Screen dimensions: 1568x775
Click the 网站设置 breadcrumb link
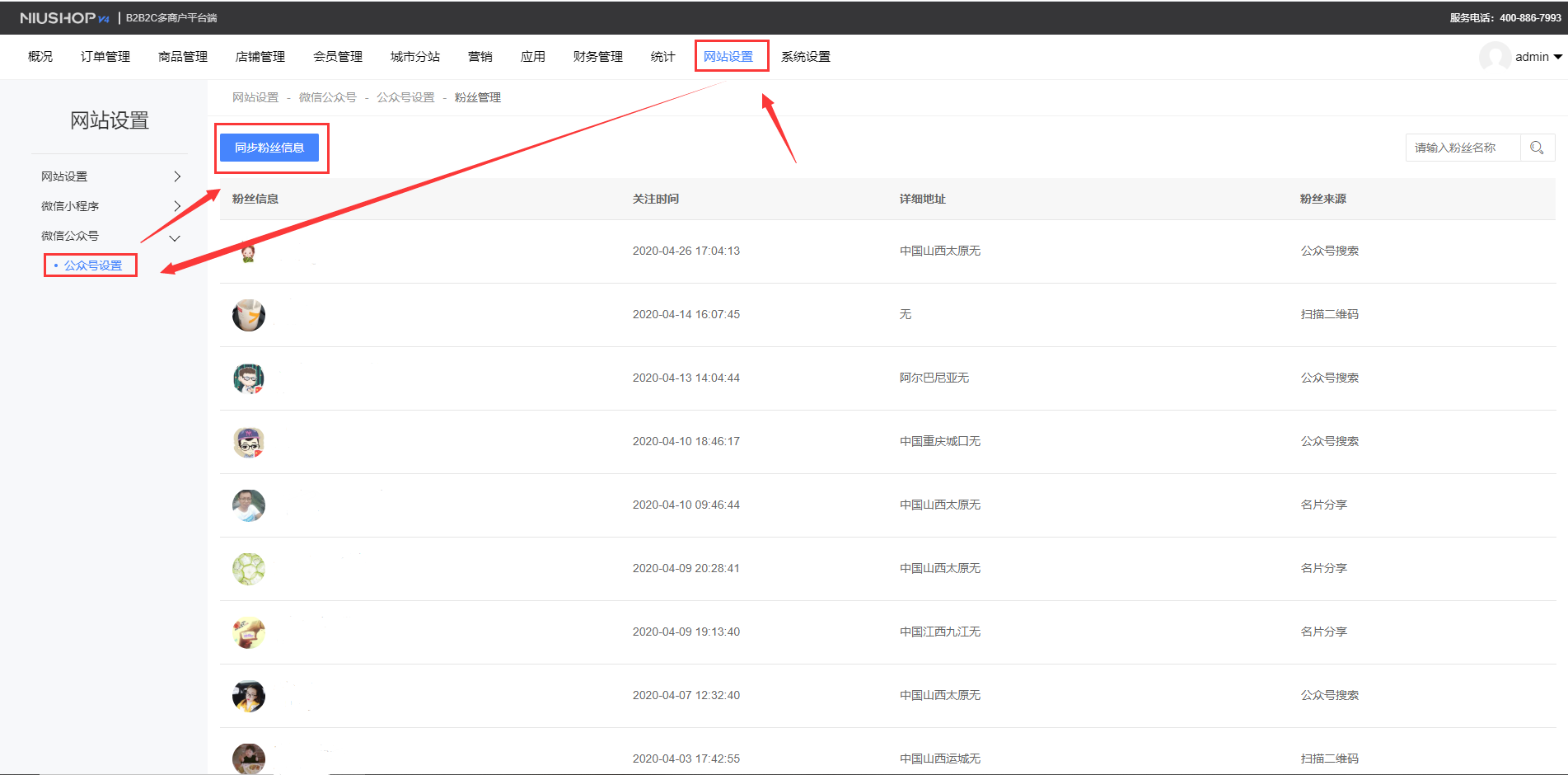tap(255, 97)
